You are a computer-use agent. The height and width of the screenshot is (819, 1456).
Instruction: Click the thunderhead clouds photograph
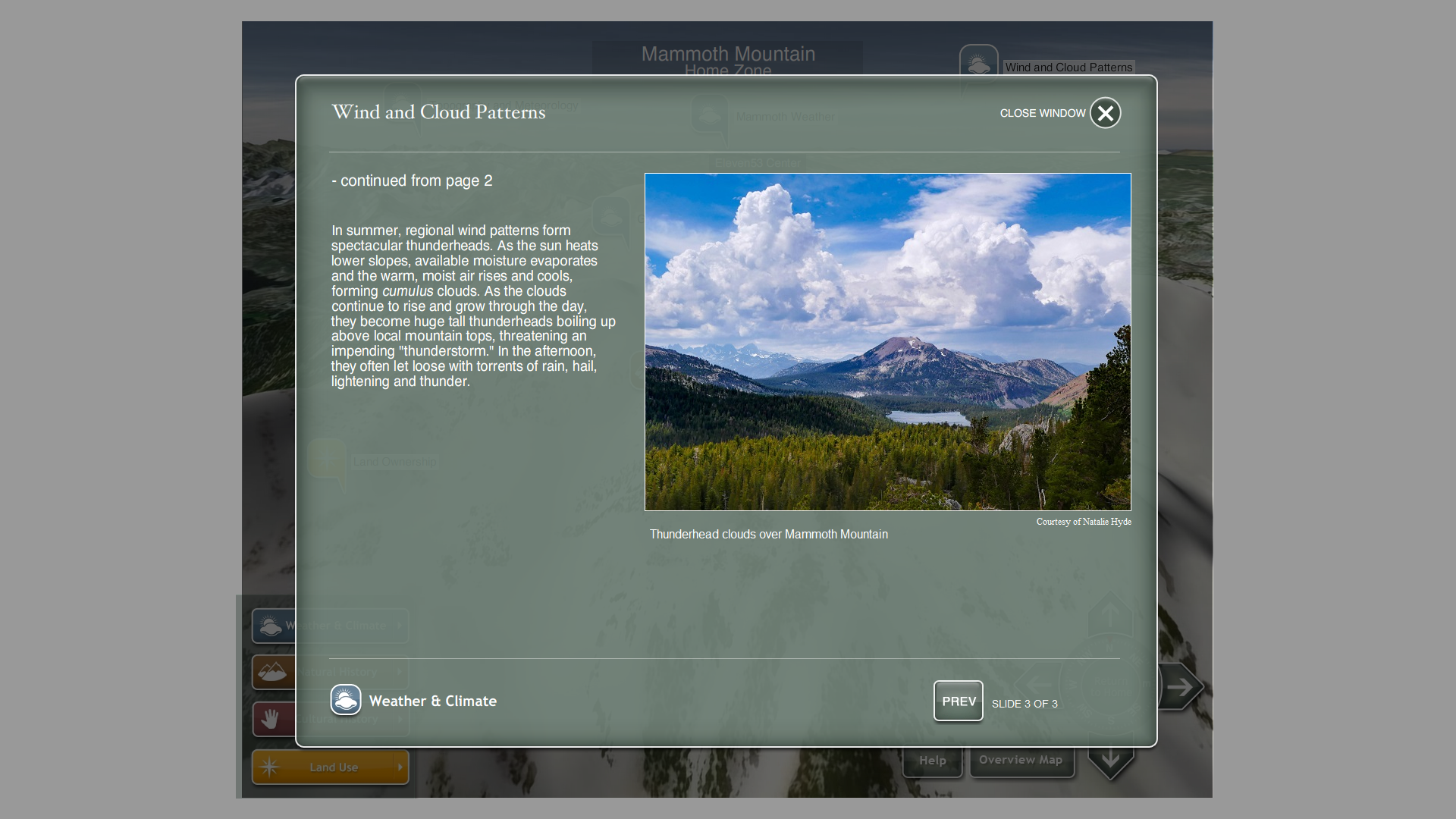(x=887, y=341)
